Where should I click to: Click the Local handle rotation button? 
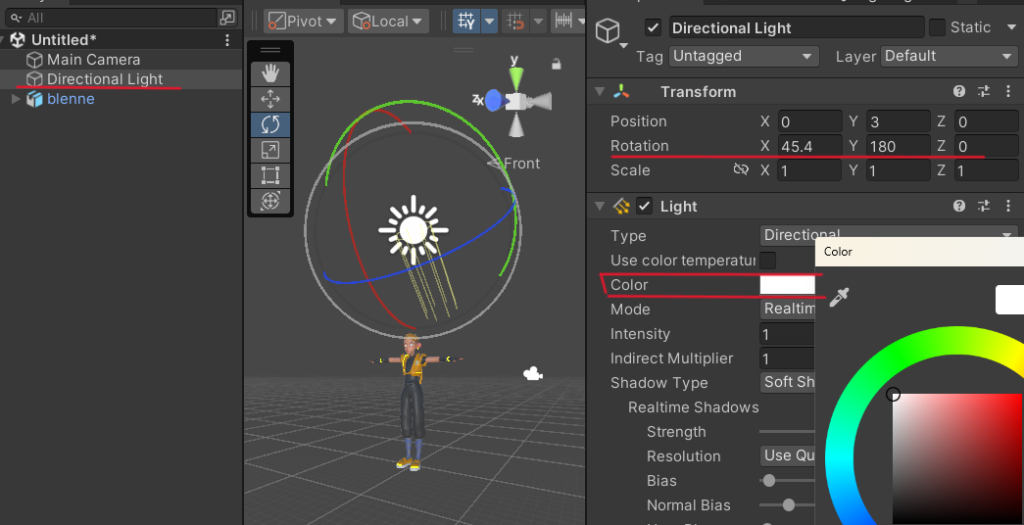click(388, 21)
